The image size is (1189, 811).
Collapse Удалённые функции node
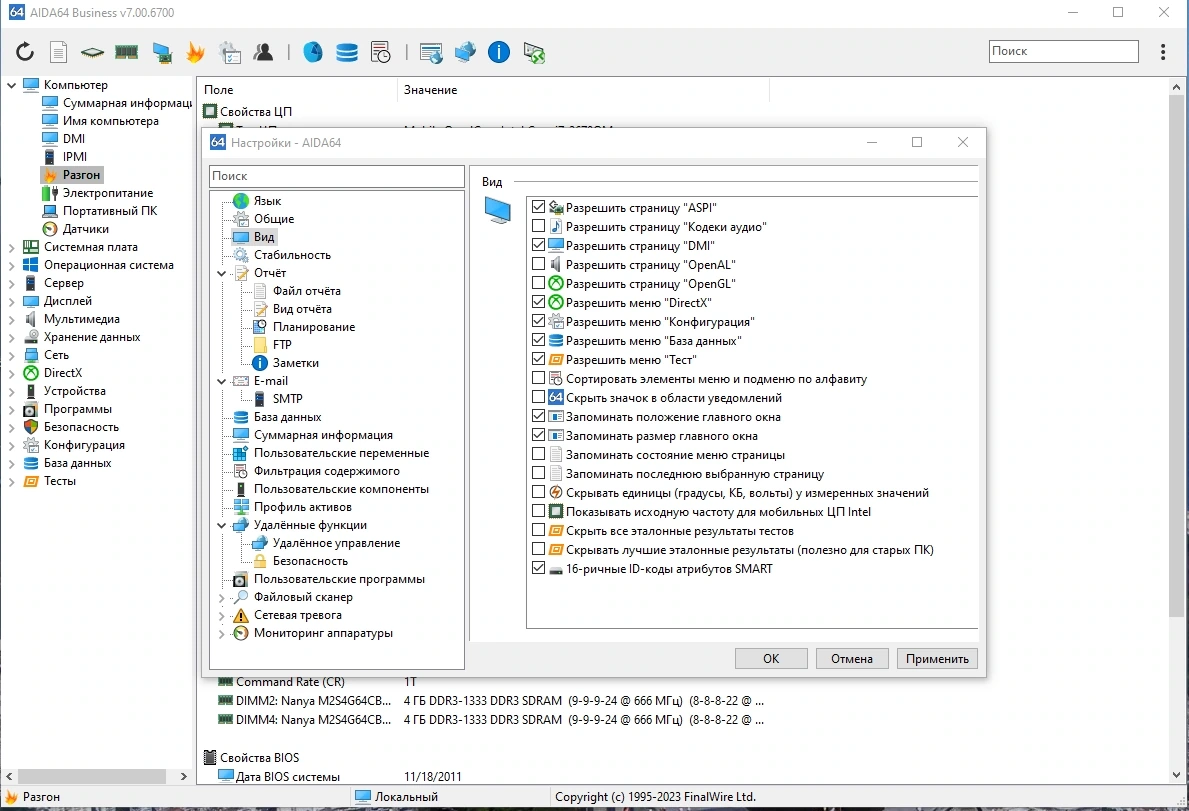point(221,525)
